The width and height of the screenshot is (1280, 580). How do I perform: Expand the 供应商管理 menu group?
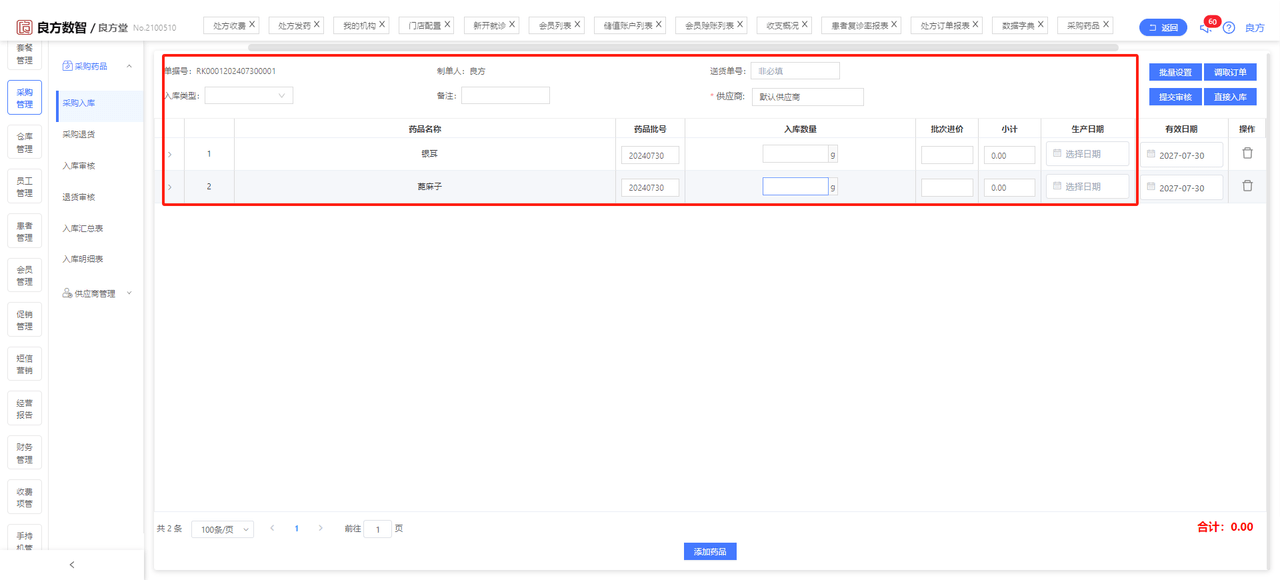(129, 294)
